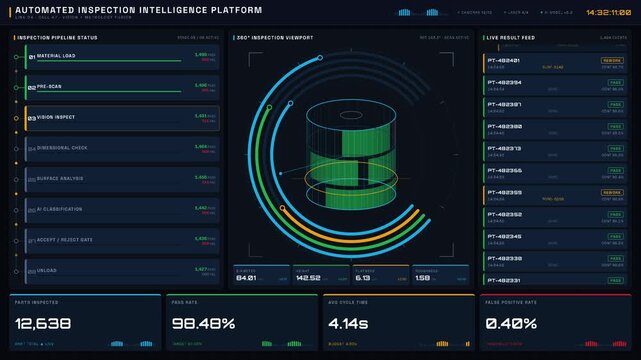
Task: Click the 3D cylinder part model
Action: [351, 153]
